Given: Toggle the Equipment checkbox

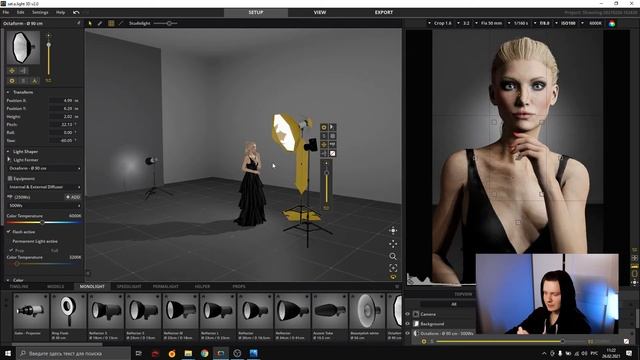Looking at the screenshot, I should (x=10, y=178).
